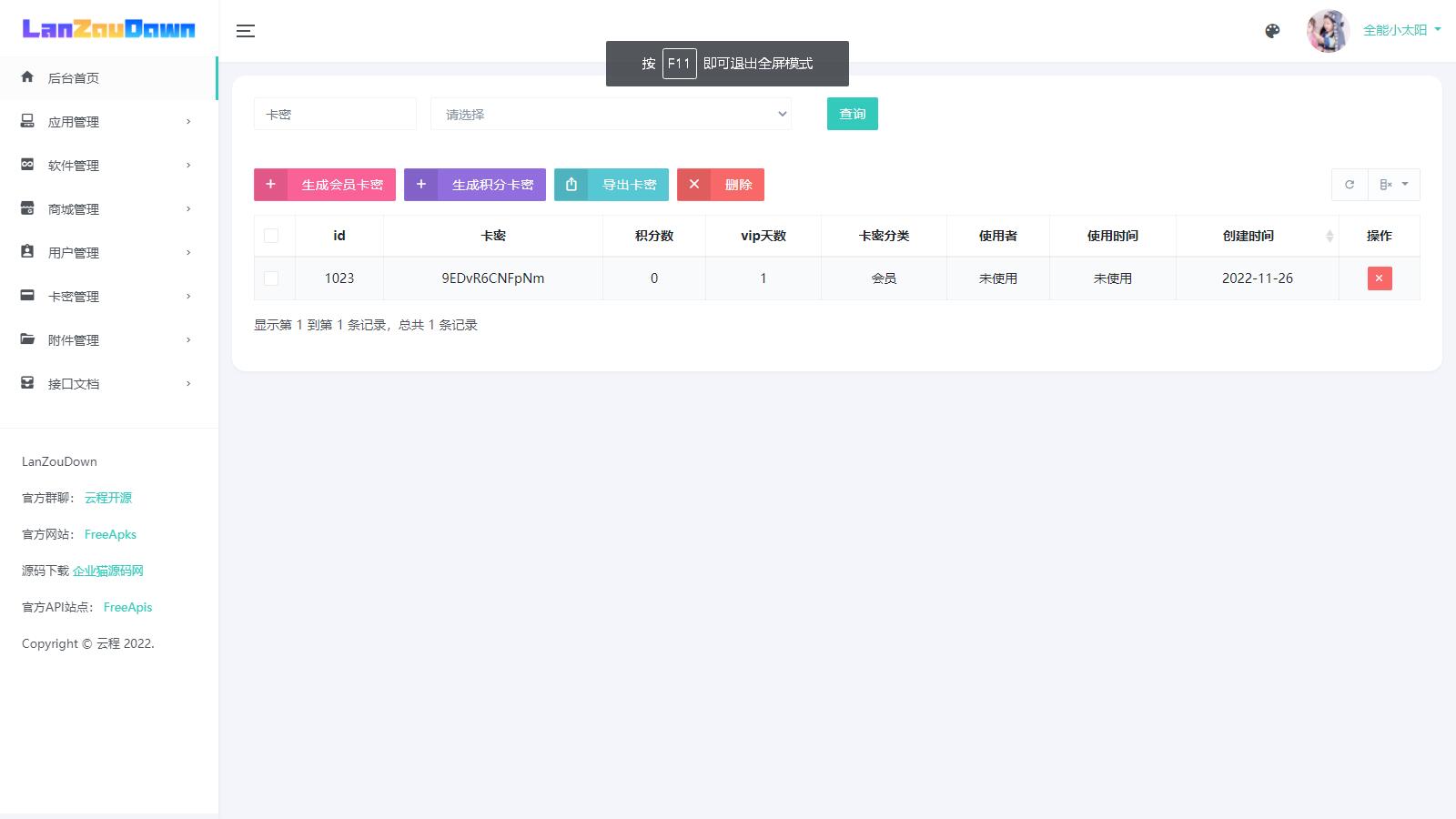
Task: Open the 用户管理 sidebar menu
Action: 74,253
